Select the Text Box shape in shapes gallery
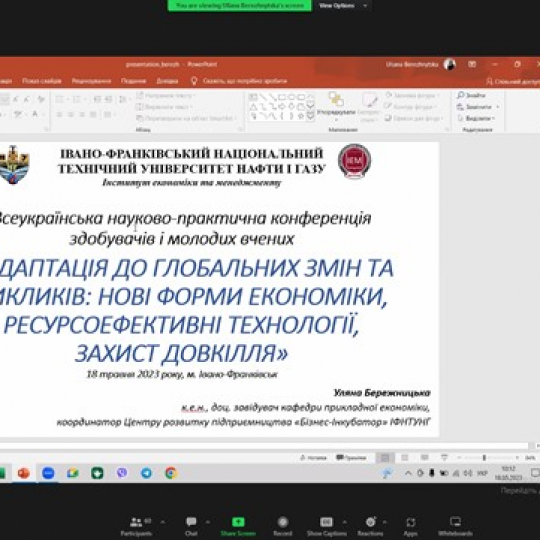 click(x=253, y=97)
